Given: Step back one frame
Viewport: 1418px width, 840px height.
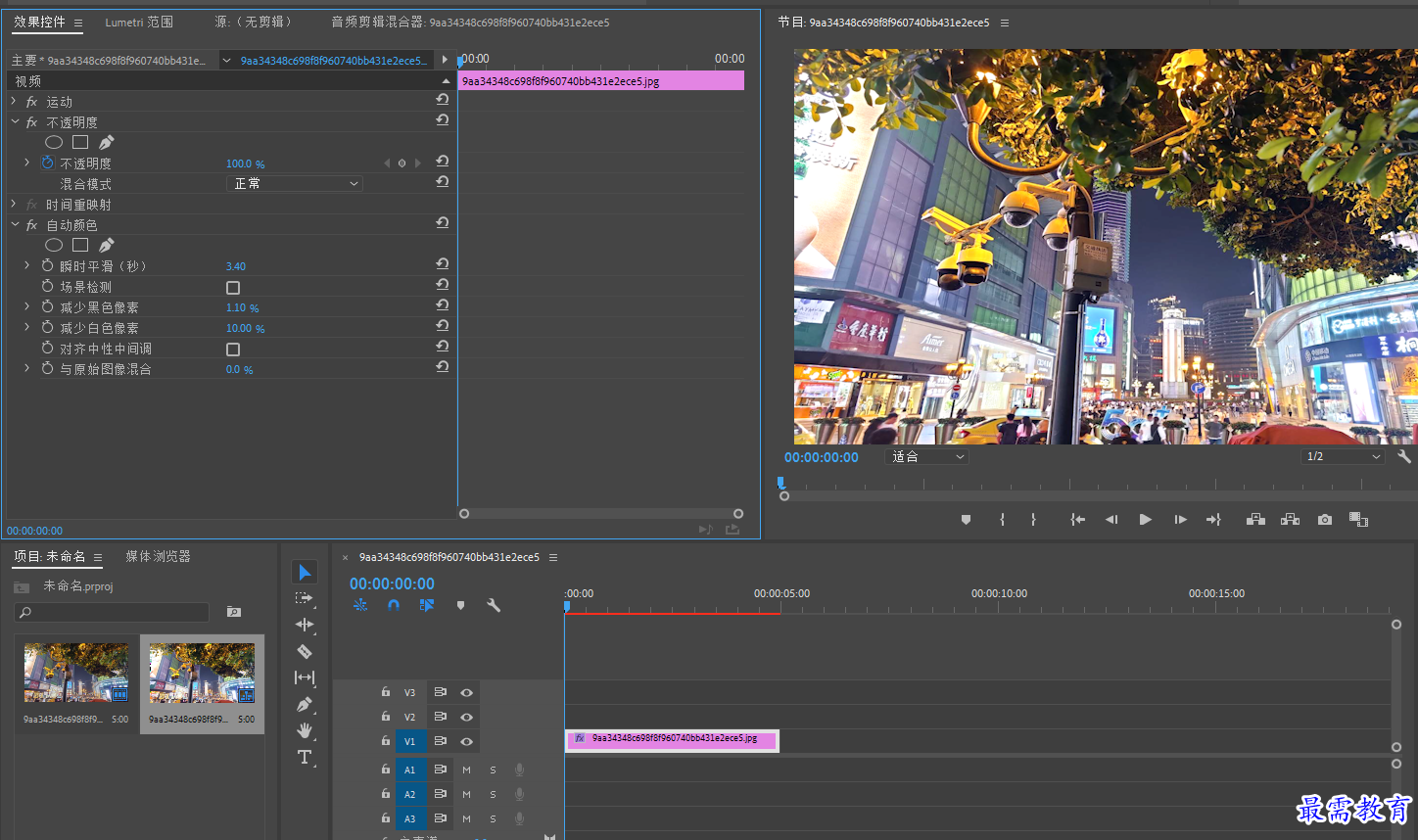Looking at the screenshot, I should point(1111,520).
